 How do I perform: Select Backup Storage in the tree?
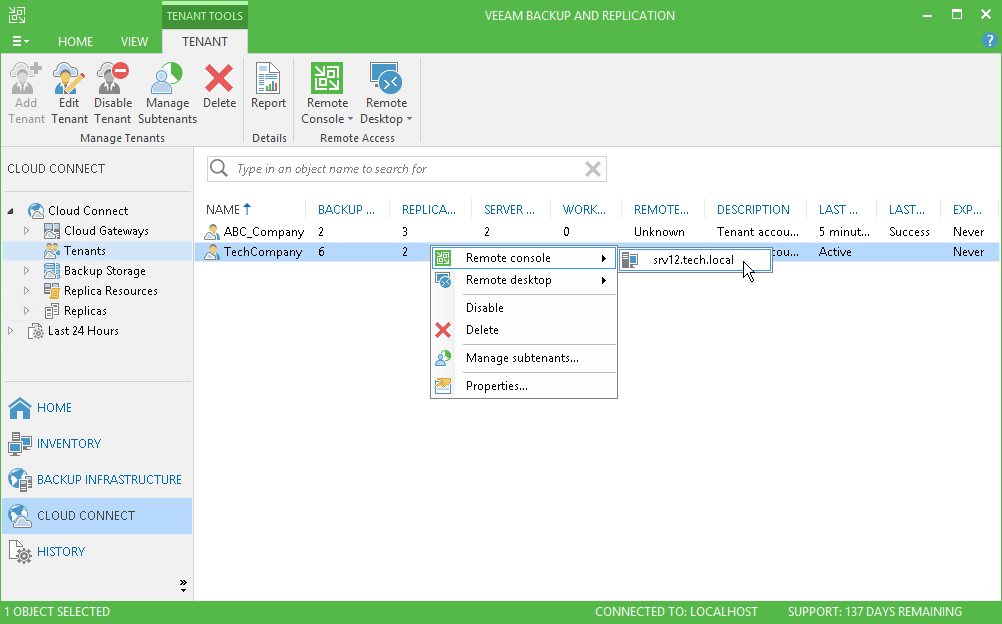[105, 271]
